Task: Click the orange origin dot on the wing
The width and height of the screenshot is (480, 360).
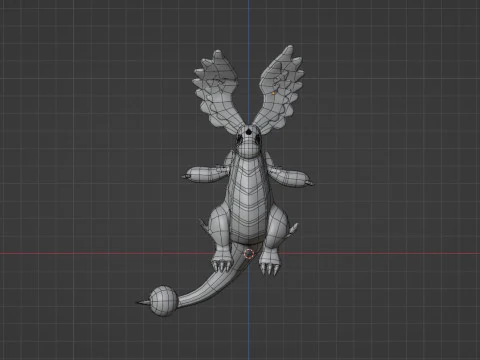Action: pos(274,93)
